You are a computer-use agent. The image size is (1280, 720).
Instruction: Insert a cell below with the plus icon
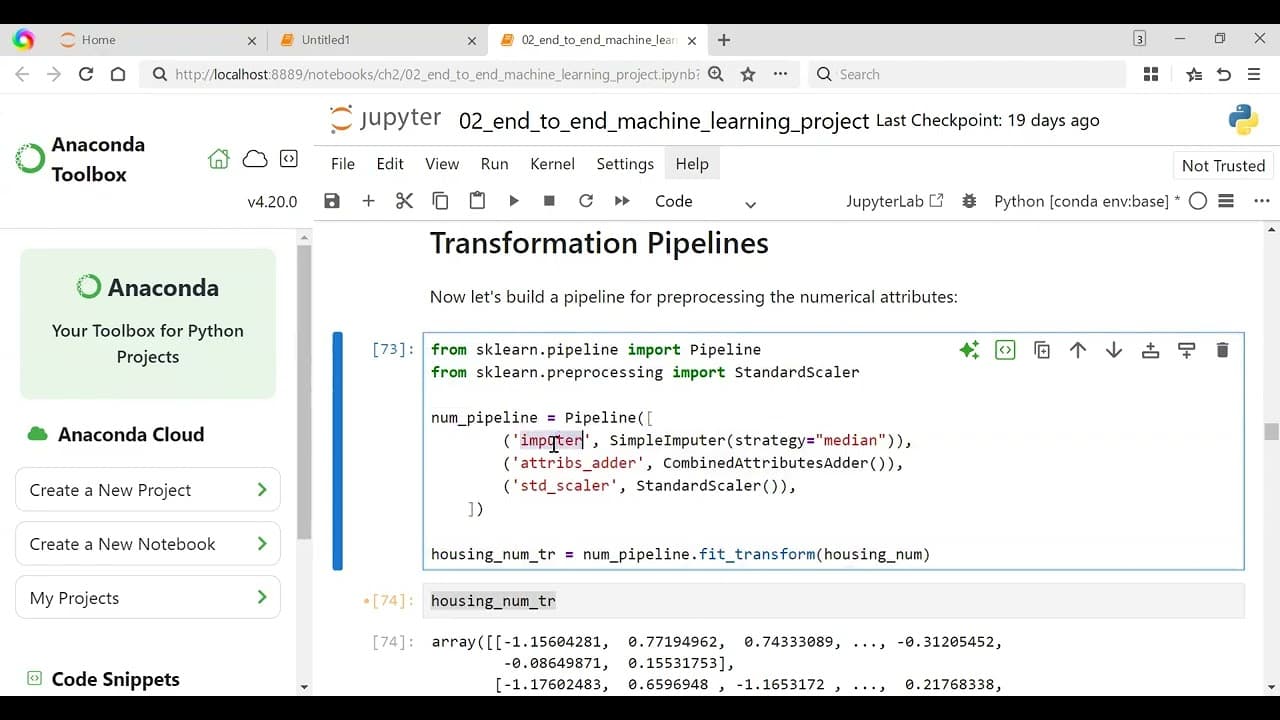click(368, 201)
